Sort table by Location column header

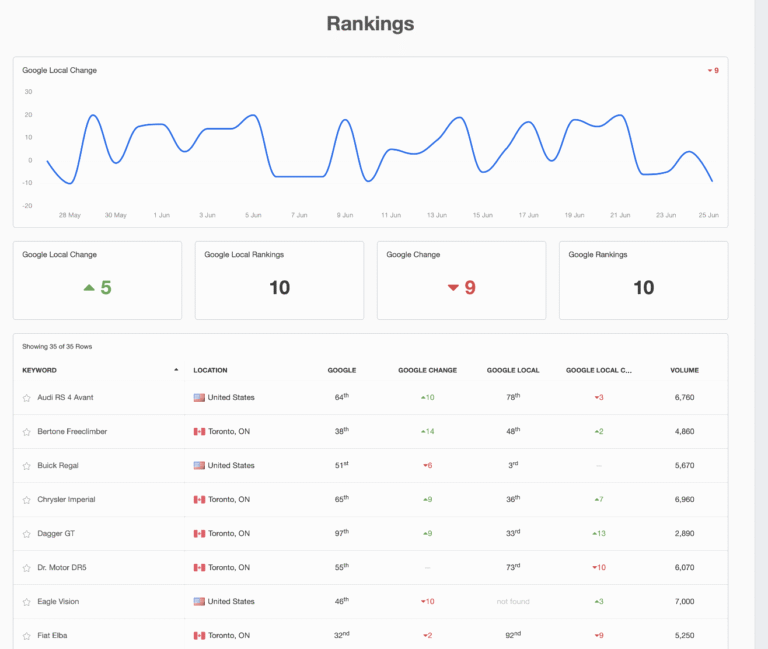(x=210, y=370)
